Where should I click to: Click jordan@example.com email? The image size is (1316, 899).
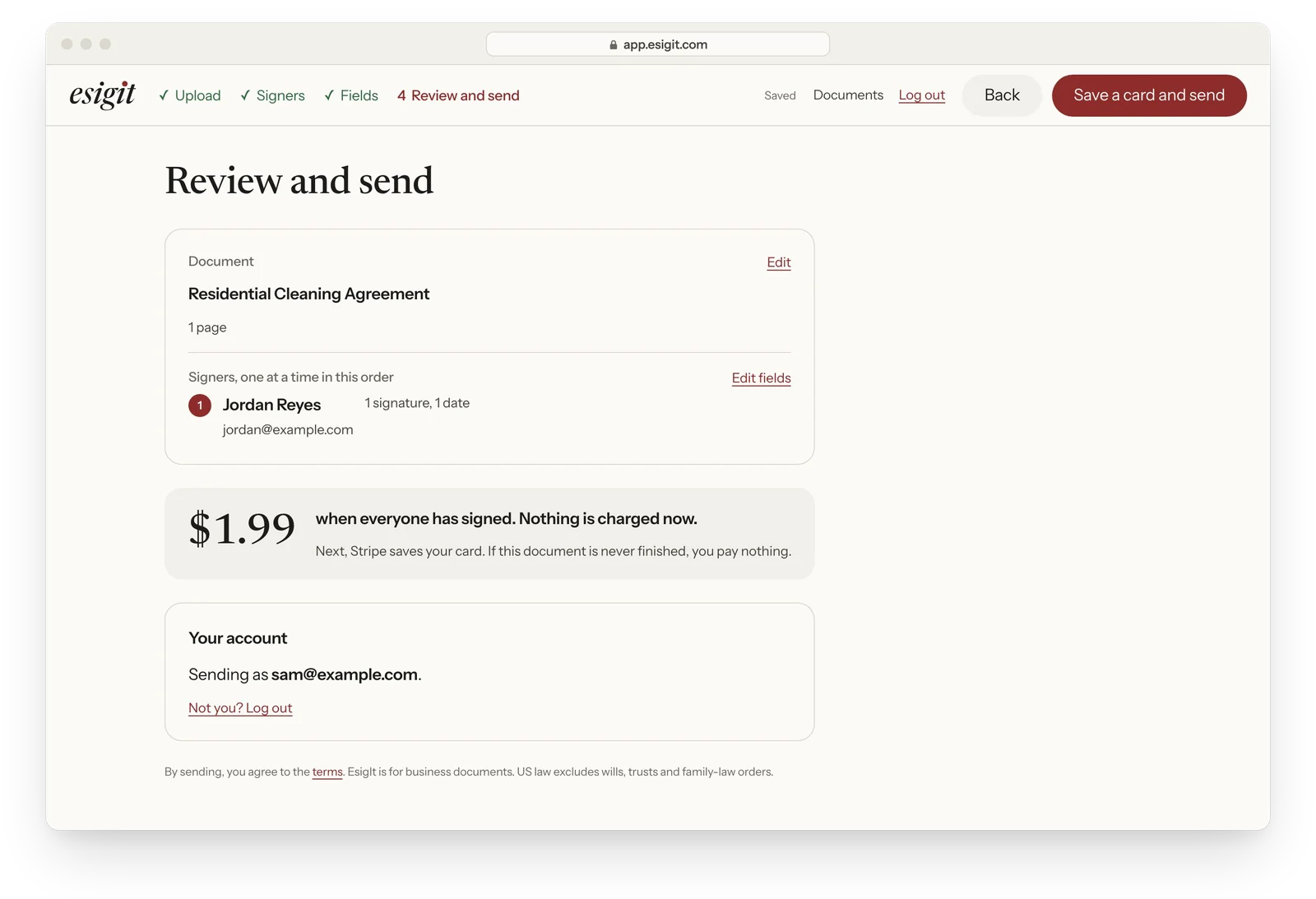tap(288, 429)
